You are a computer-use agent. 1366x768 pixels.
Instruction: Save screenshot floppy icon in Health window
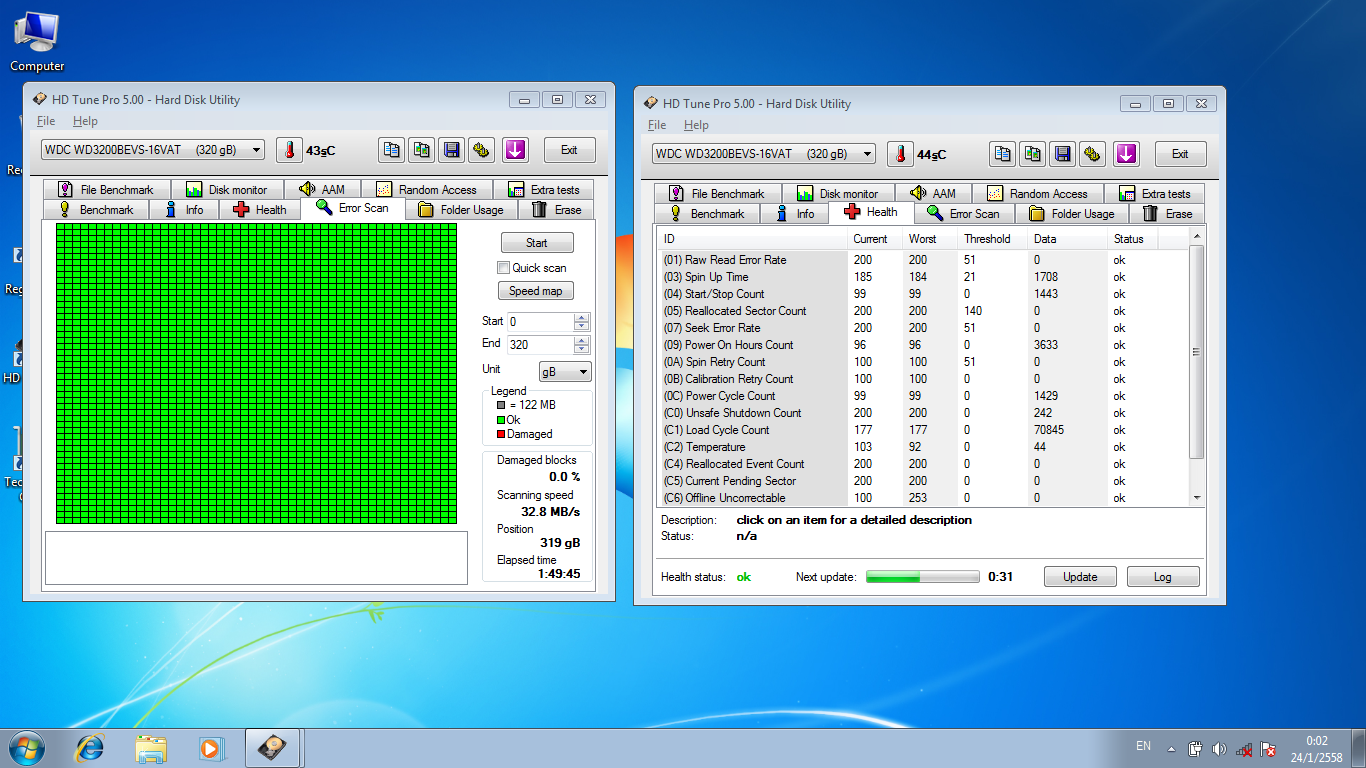[x=1063, y=154]
